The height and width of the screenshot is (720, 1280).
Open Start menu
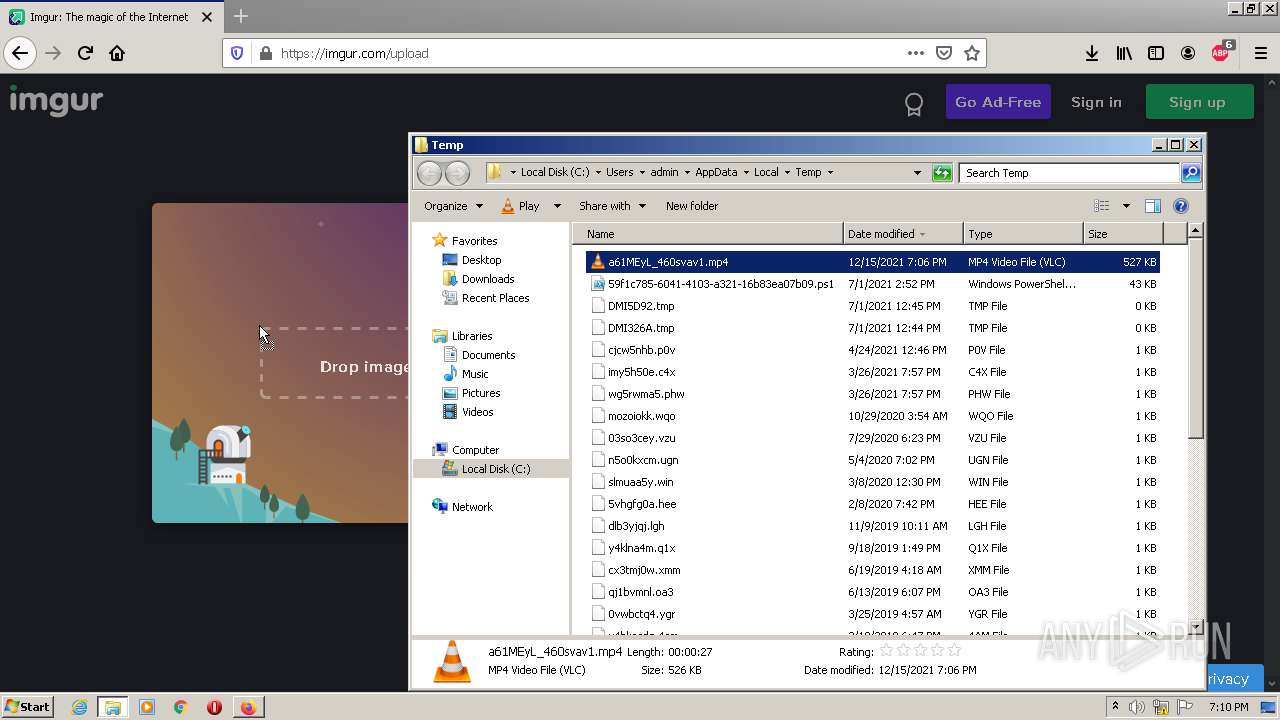click(28, 706)
